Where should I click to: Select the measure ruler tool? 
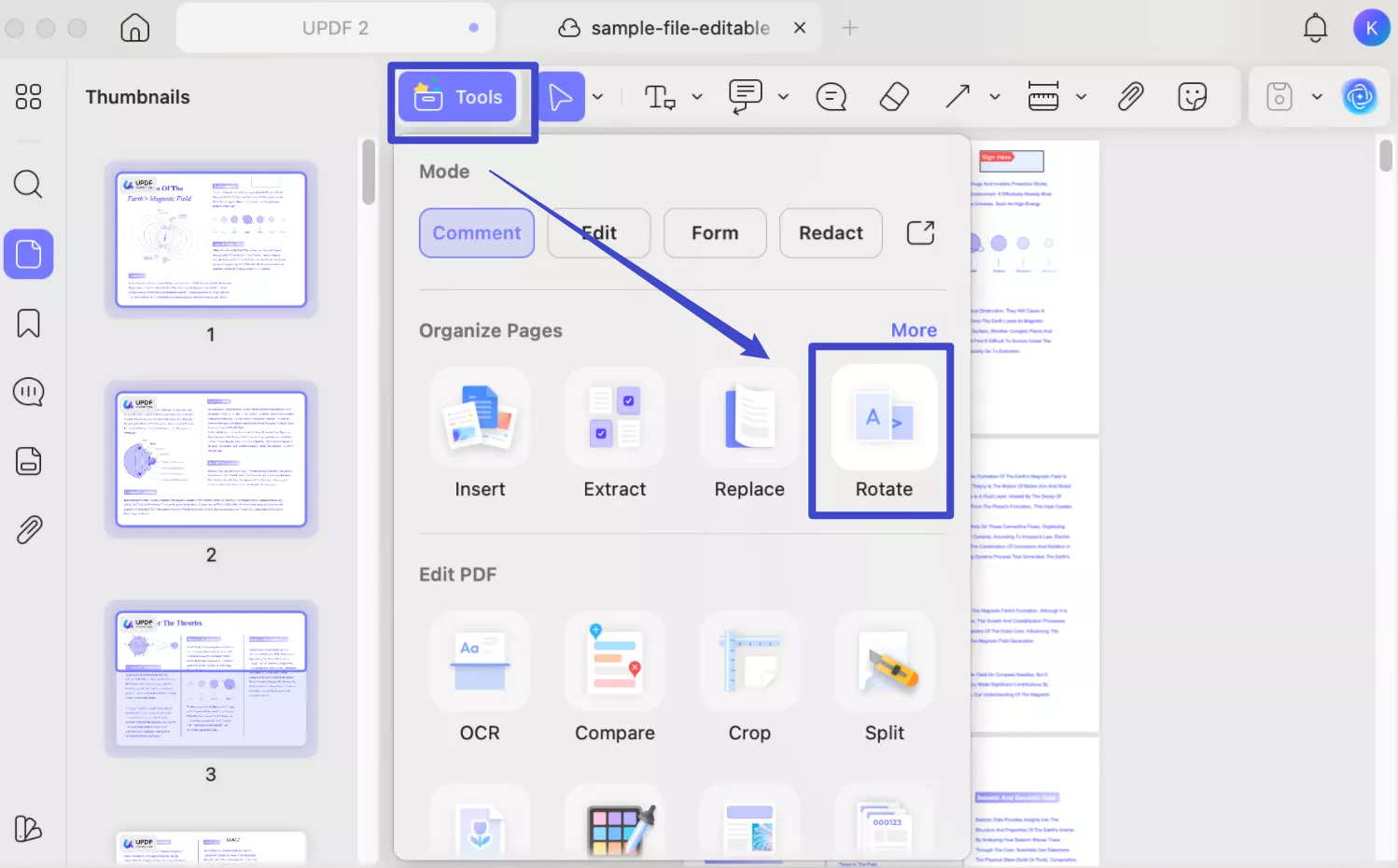[1043, 96]
